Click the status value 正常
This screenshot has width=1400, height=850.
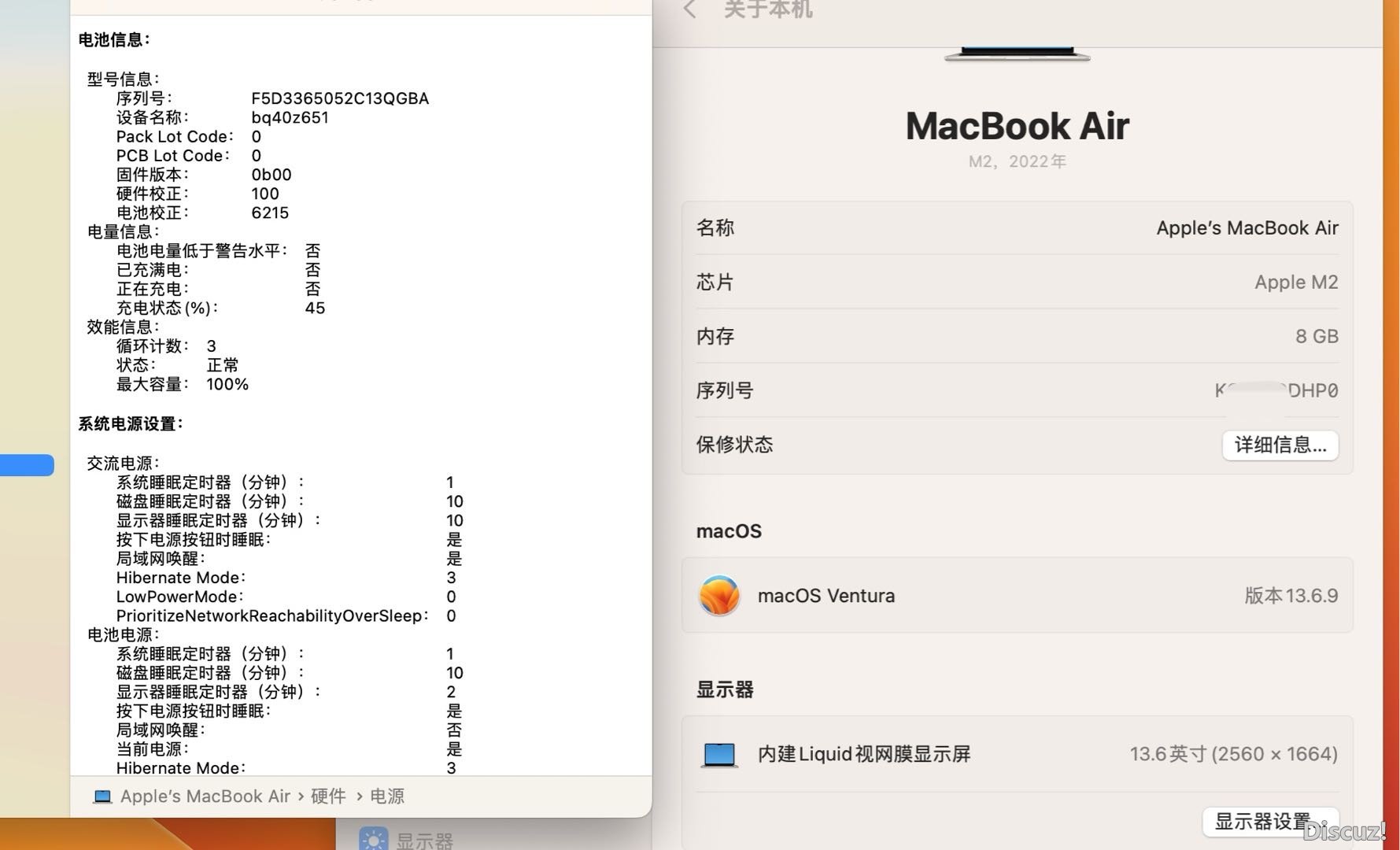point(223,365)
